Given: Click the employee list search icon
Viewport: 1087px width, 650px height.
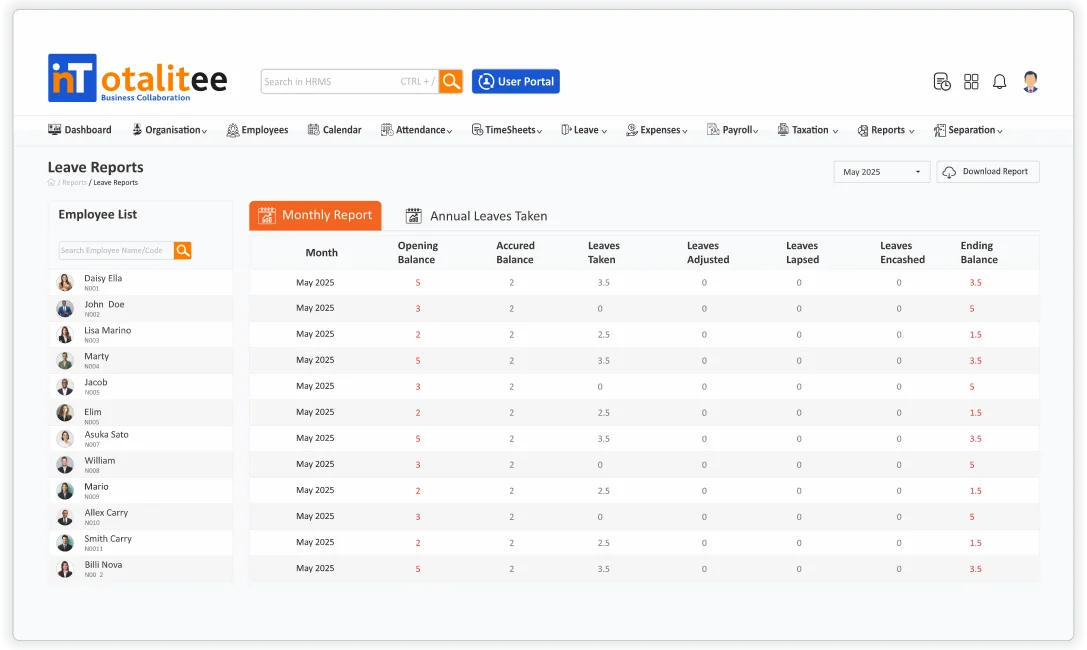Looking at the screenshot, I should click(x=183, y=251).
